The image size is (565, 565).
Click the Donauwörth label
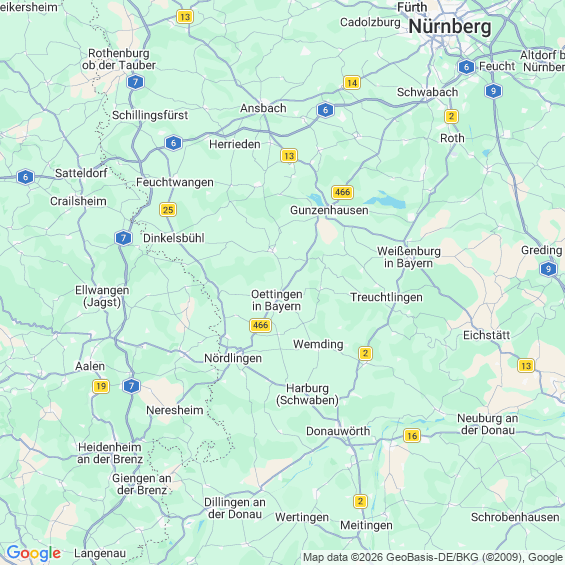coord(338,431)
